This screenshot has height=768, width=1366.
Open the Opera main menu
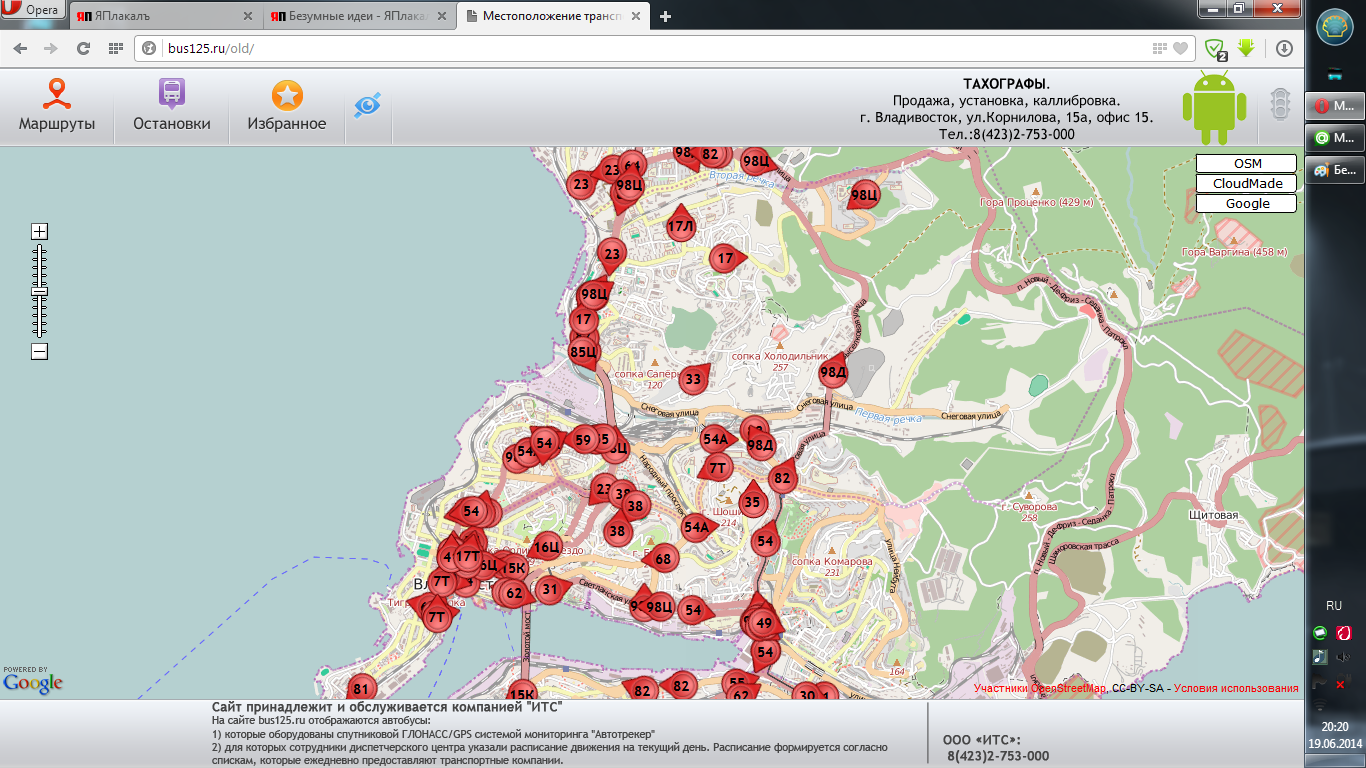click(x=33, y=11)
